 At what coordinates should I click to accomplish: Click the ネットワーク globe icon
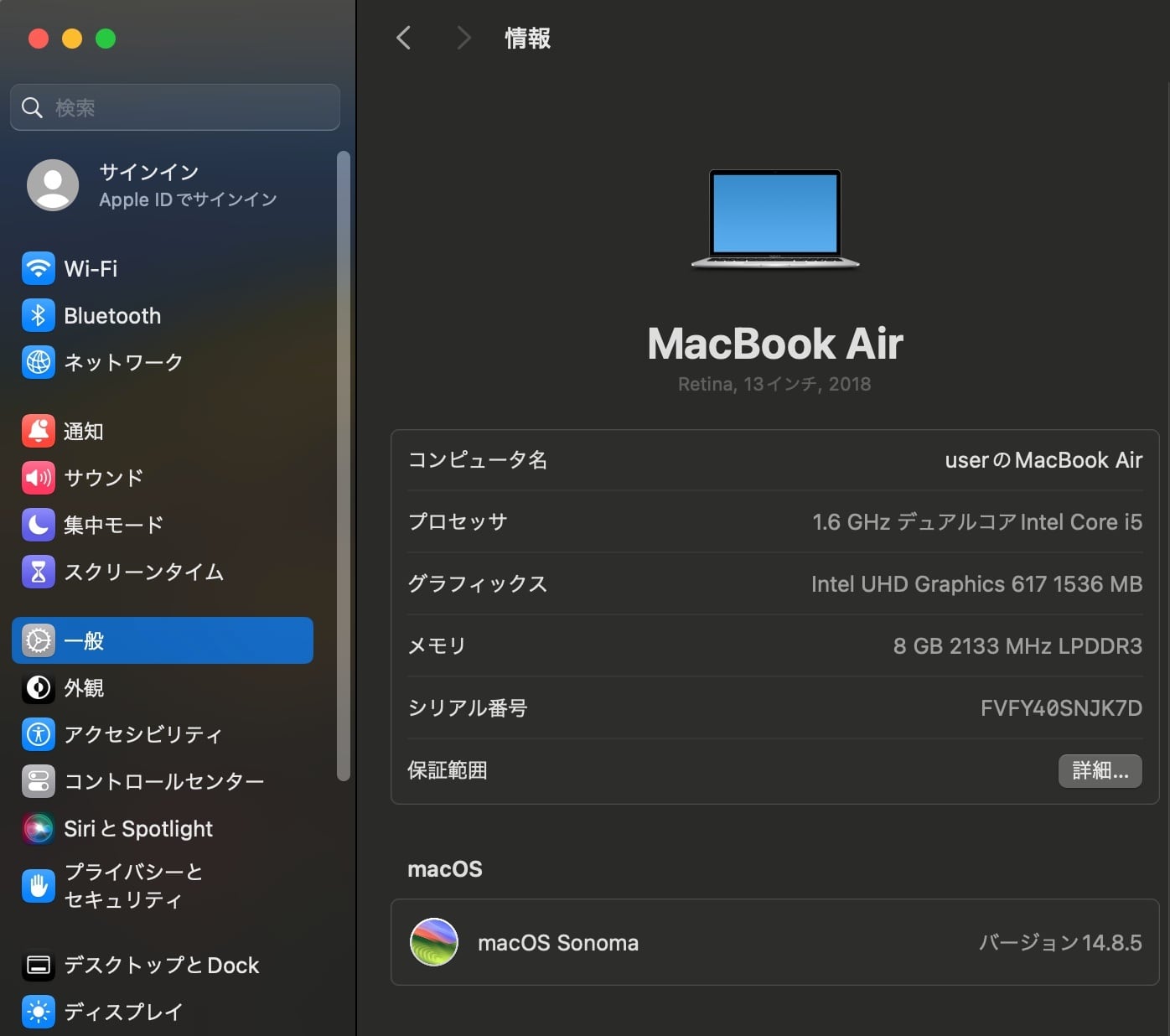coord(39,363)
